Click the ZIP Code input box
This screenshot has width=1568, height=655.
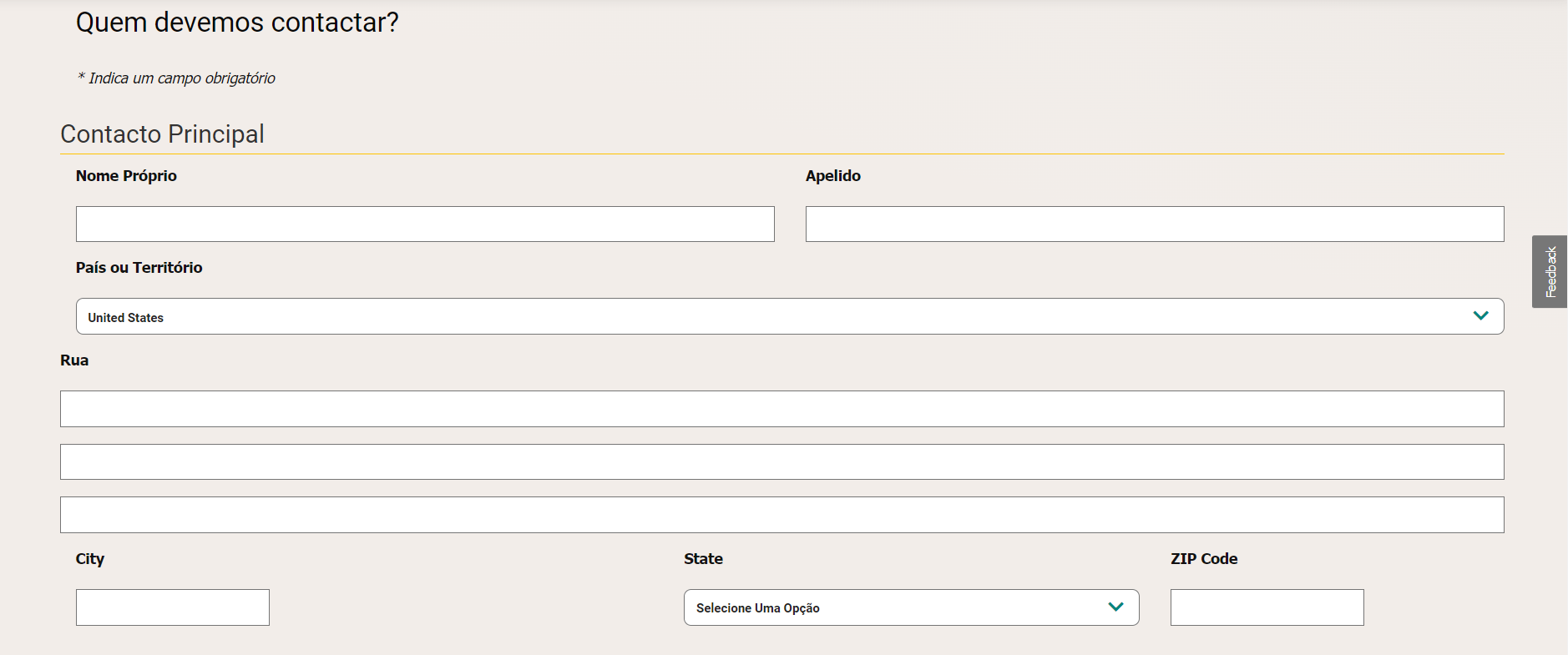pyautogui.click(x=1267, y=607)
